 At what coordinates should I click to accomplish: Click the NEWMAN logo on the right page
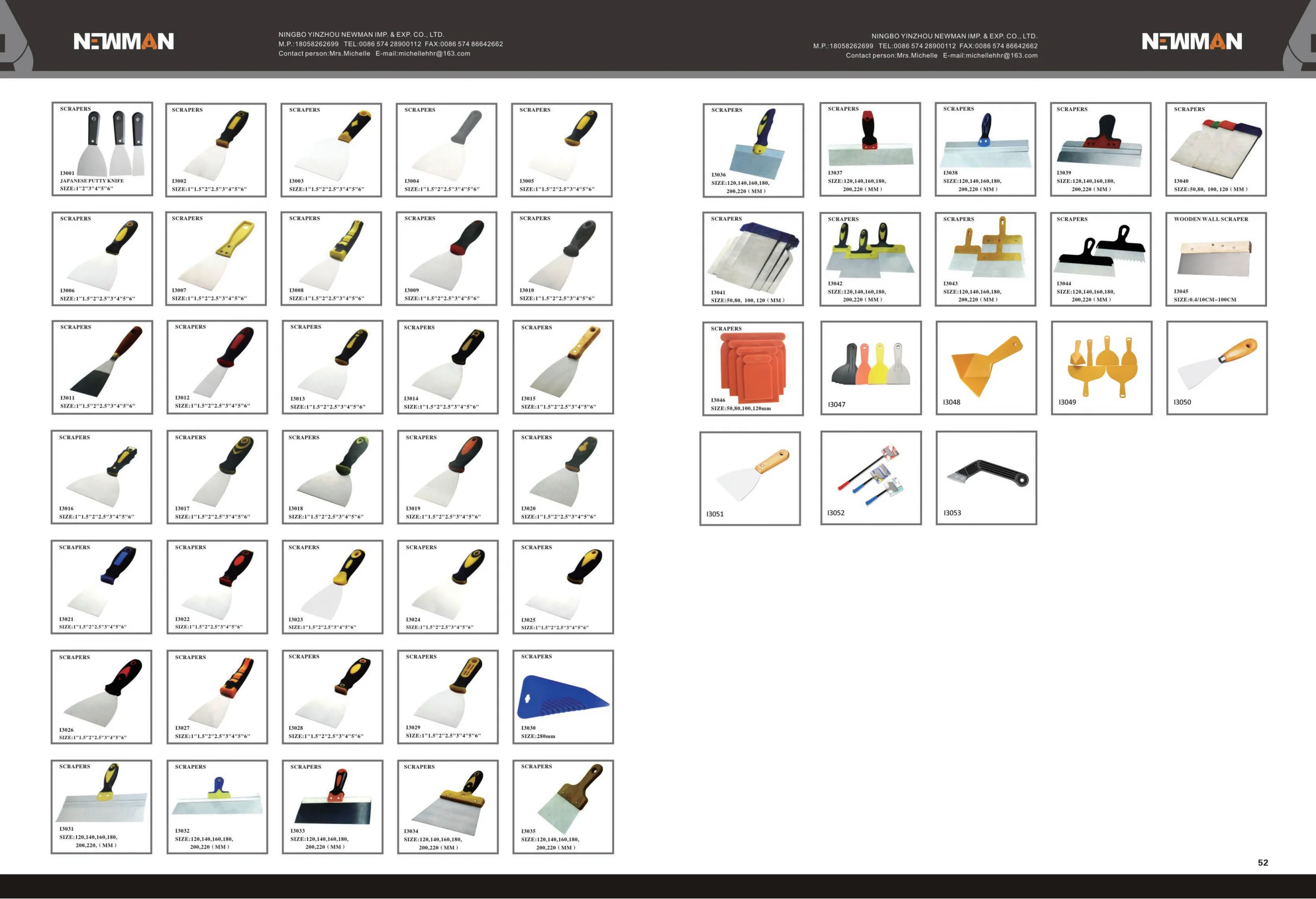click(x=1192, y=42)
